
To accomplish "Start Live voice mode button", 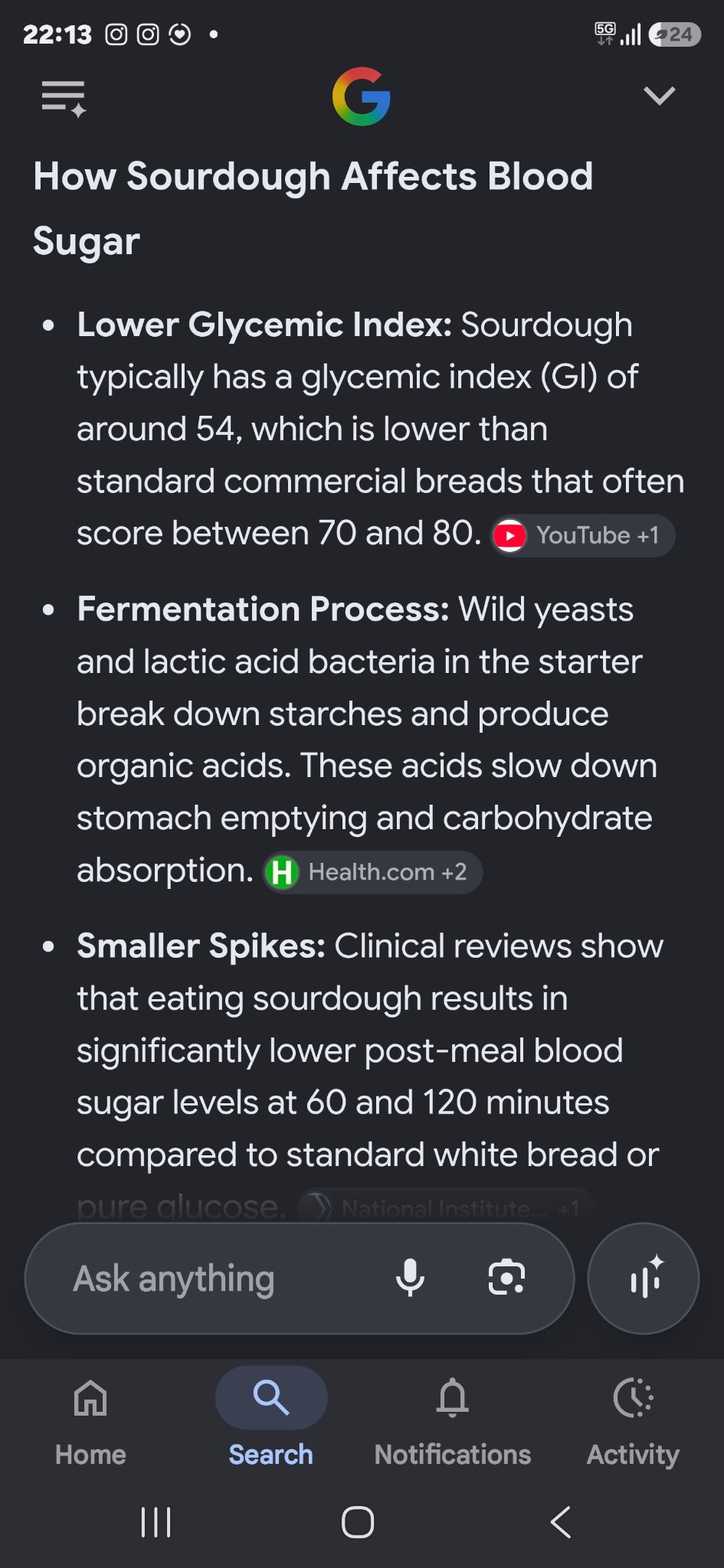I will pyautogui.click(x=644, y=1278).
